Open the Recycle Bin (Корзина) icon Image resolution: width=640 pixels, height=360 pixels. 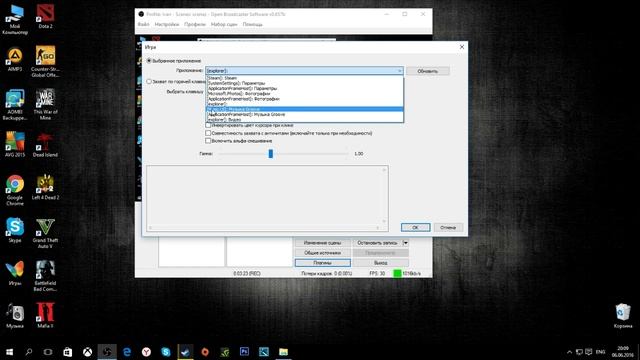coord(623,315)
